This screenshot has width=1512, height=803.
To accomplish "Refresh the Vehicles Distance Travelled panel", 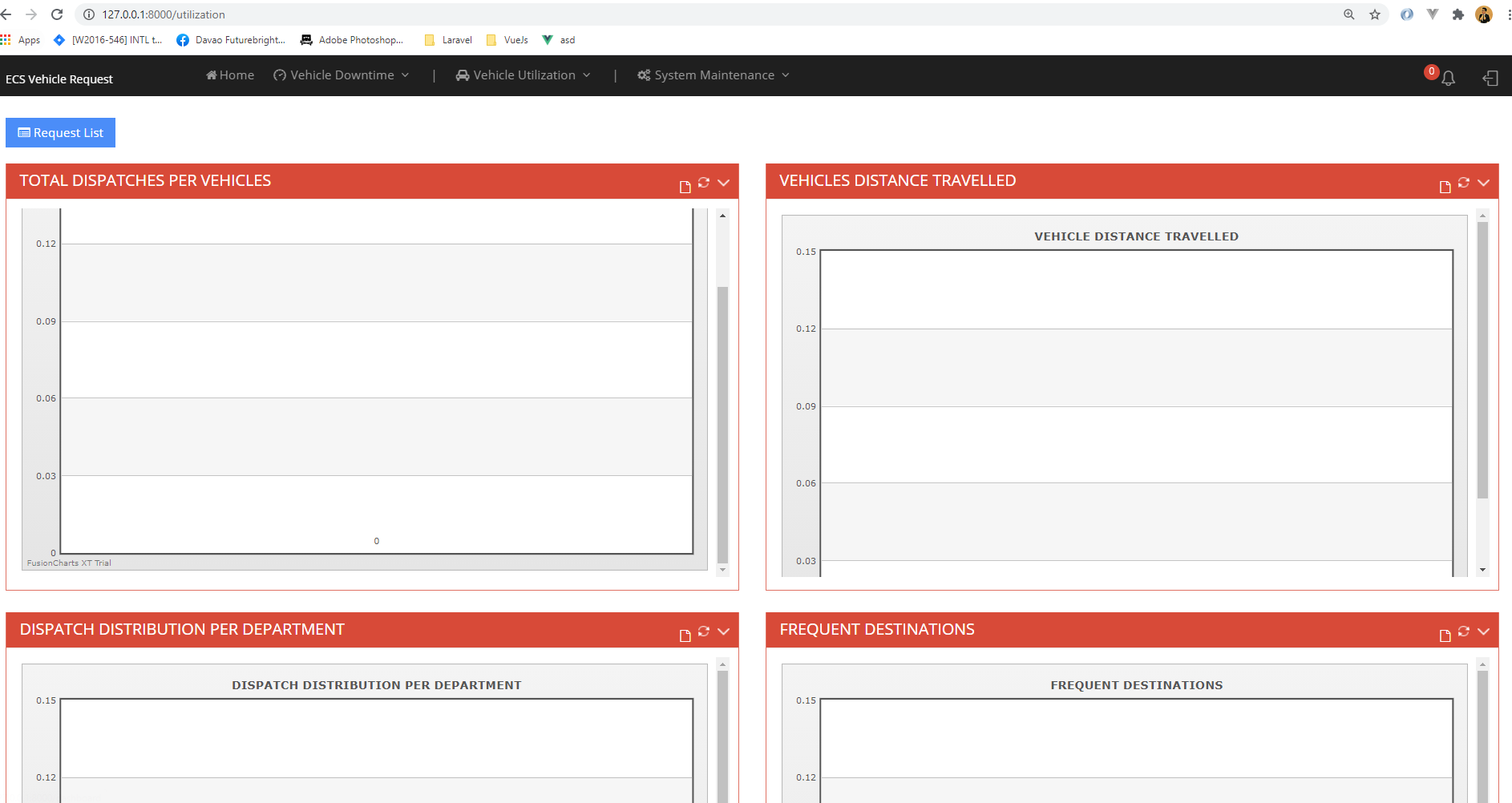I will pyautogui.click(x=1464, y=183).
